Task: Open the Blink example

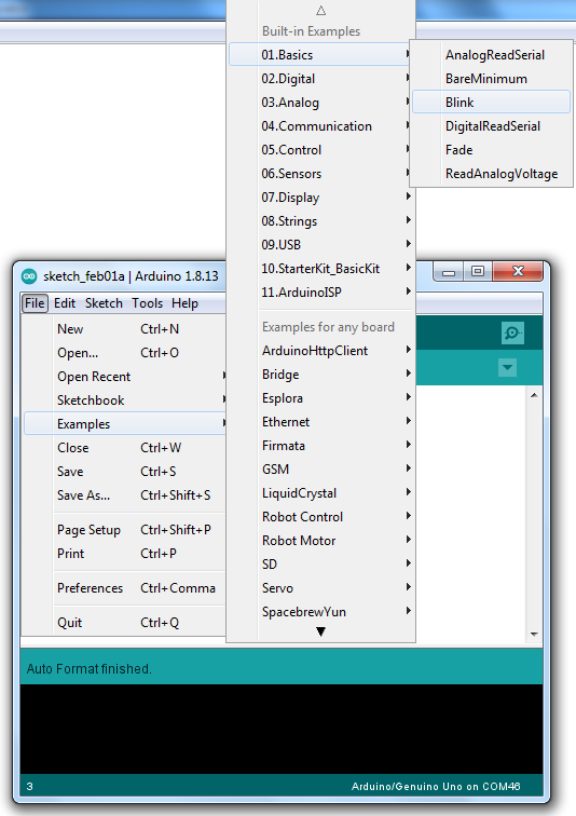Action: tap(491, 103)
